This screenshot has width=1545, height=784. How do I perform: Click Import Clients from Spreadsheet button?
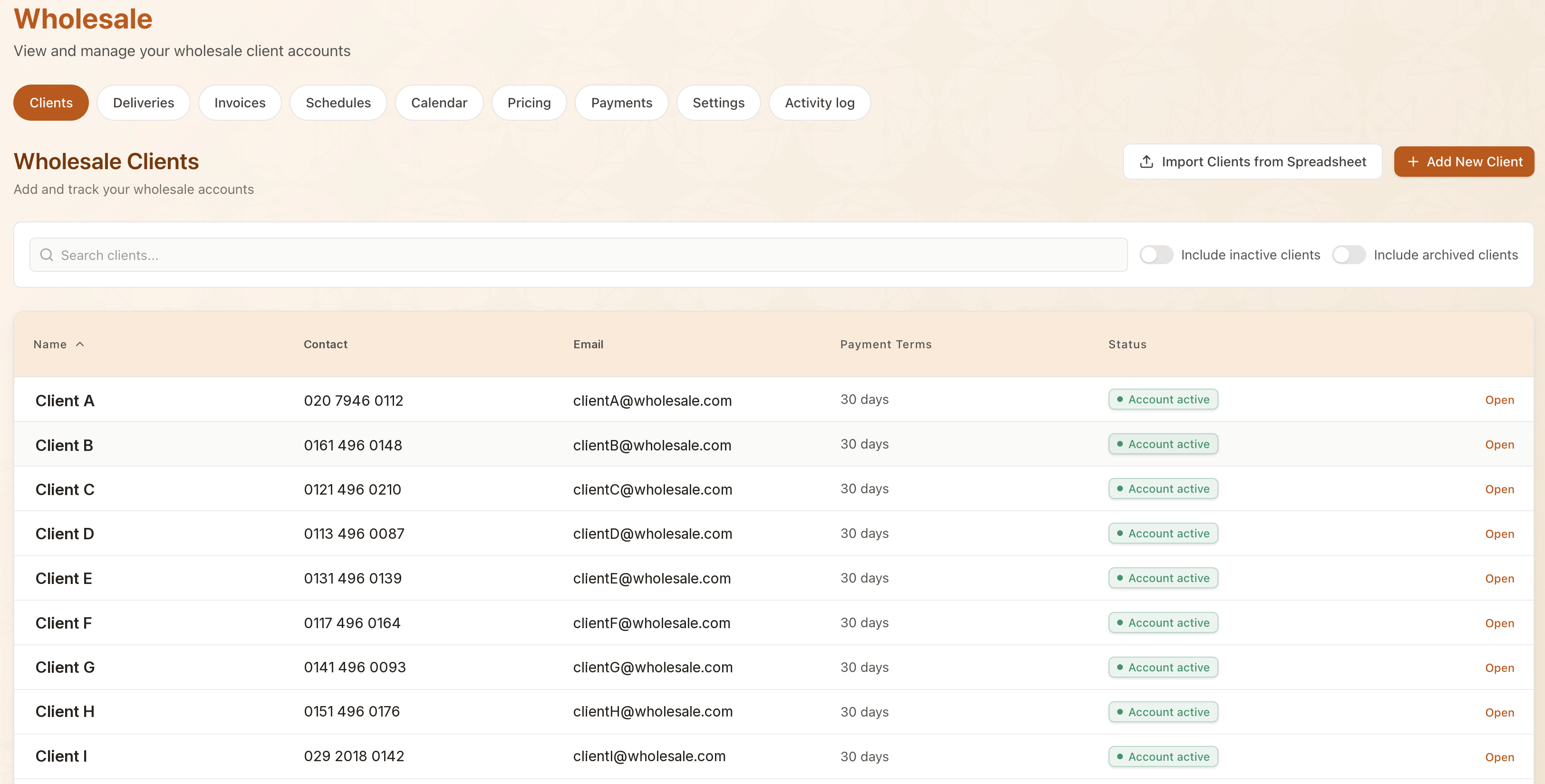(1252, 162)
